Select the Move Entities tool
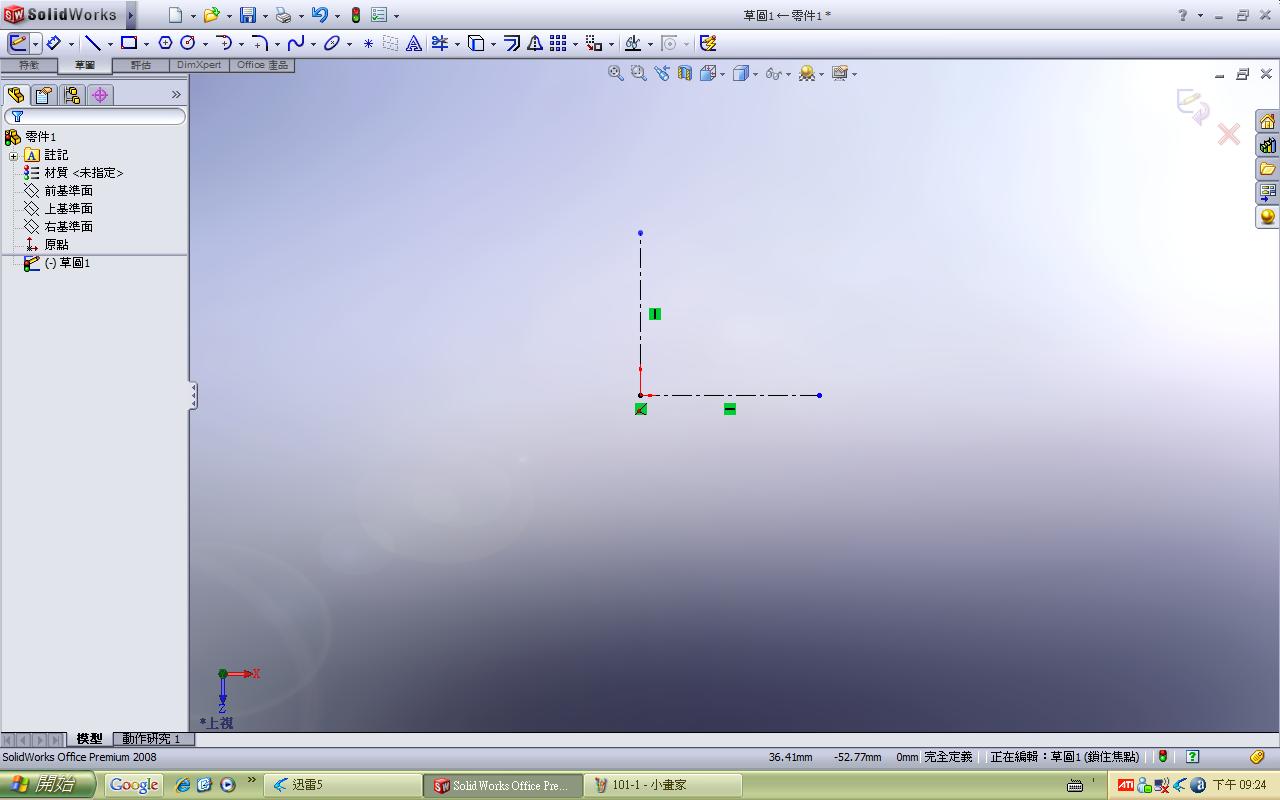This screenshot has height=800, width=1280. (x=594, y=43)
